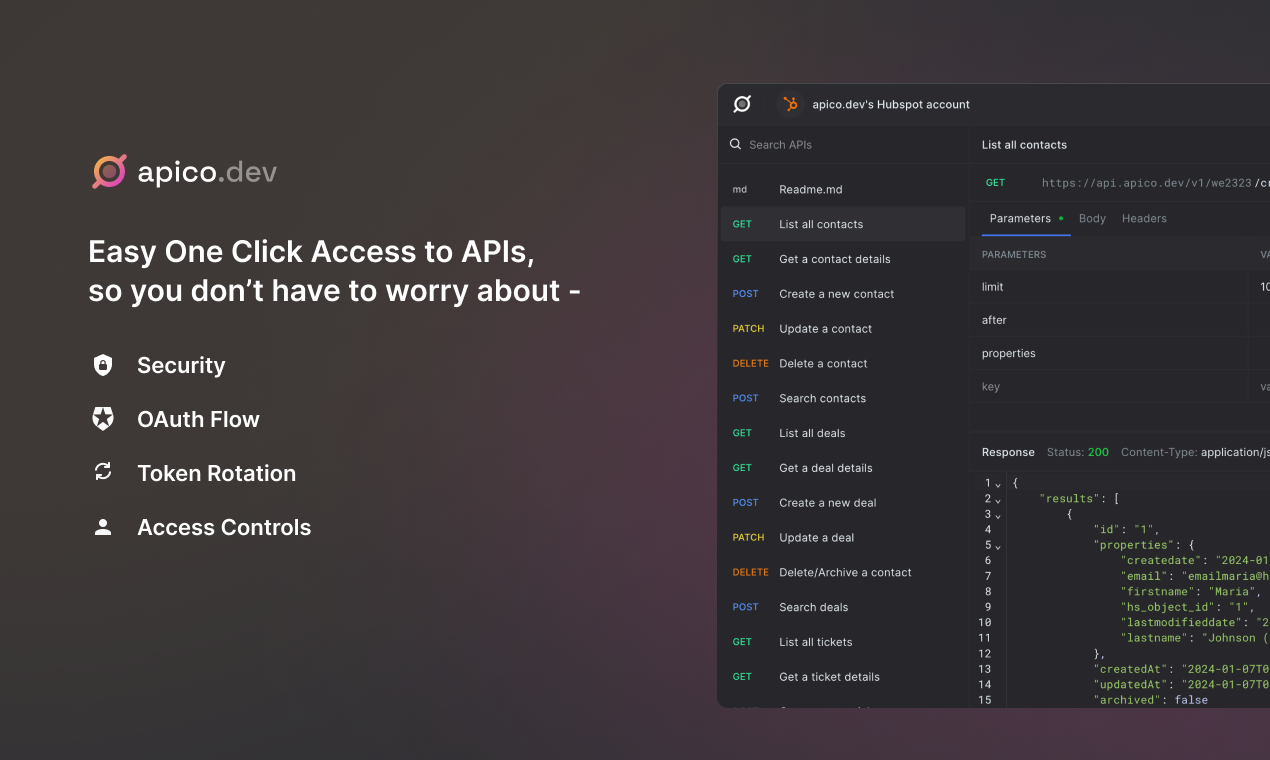Open Get a ticket details endpoint
This screenshot has width=1270, height=760.
pyautogui.click(x=843, y=677)
